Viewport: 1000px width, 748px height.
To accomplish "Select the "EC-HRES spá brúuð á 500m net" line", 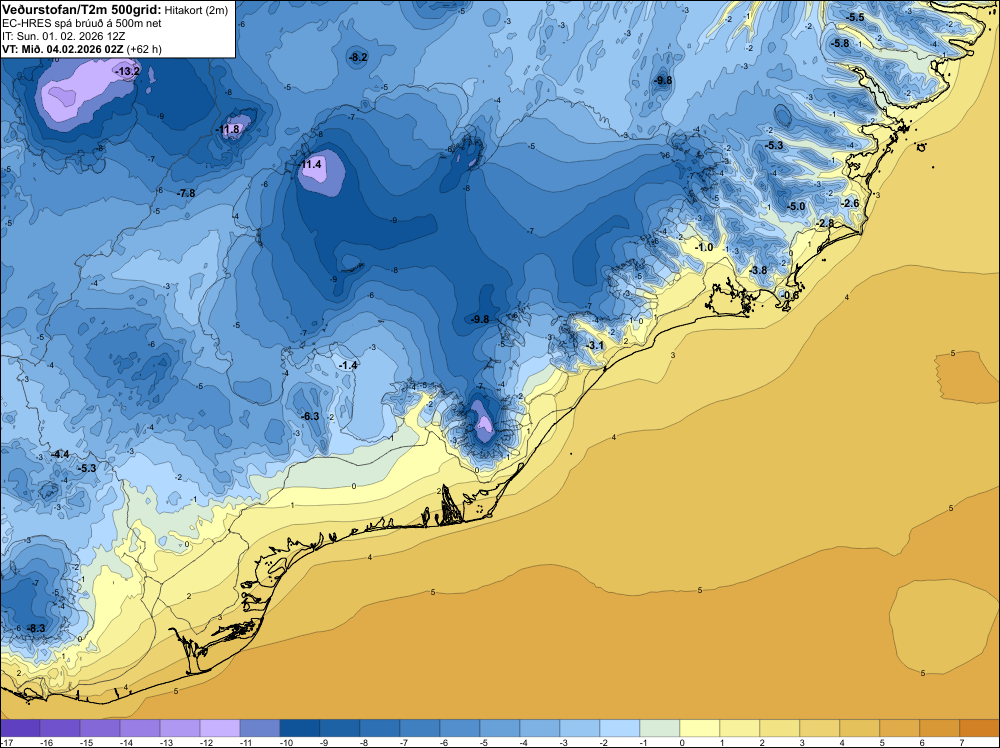I will pyautogui.click(x=82, y=24).
